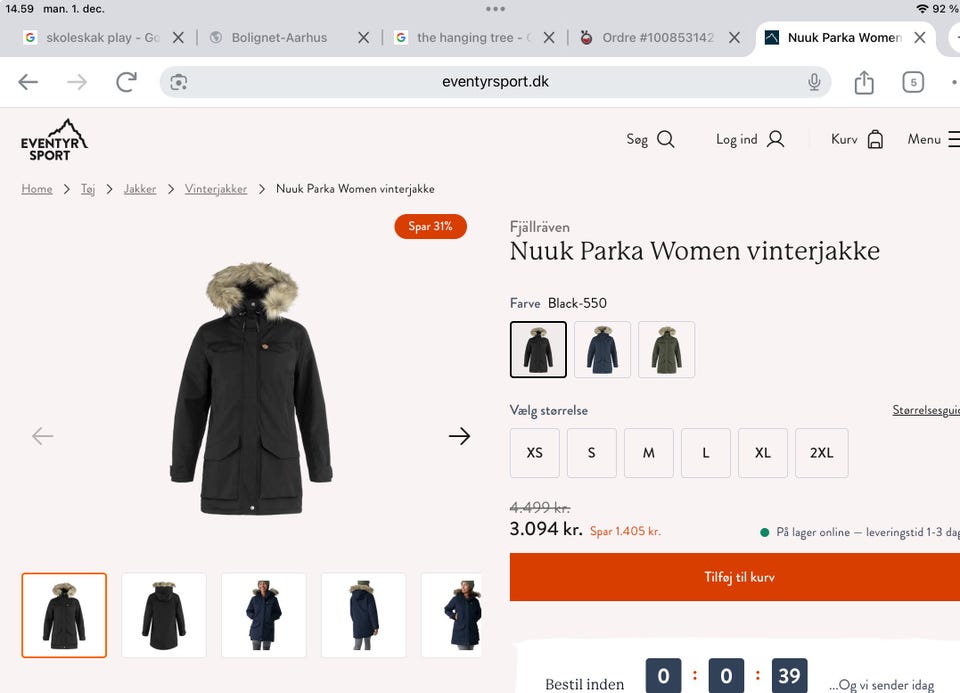Close the hanging tree tab
The height and width of the screenshot is (693, 960).
(549, 37)
